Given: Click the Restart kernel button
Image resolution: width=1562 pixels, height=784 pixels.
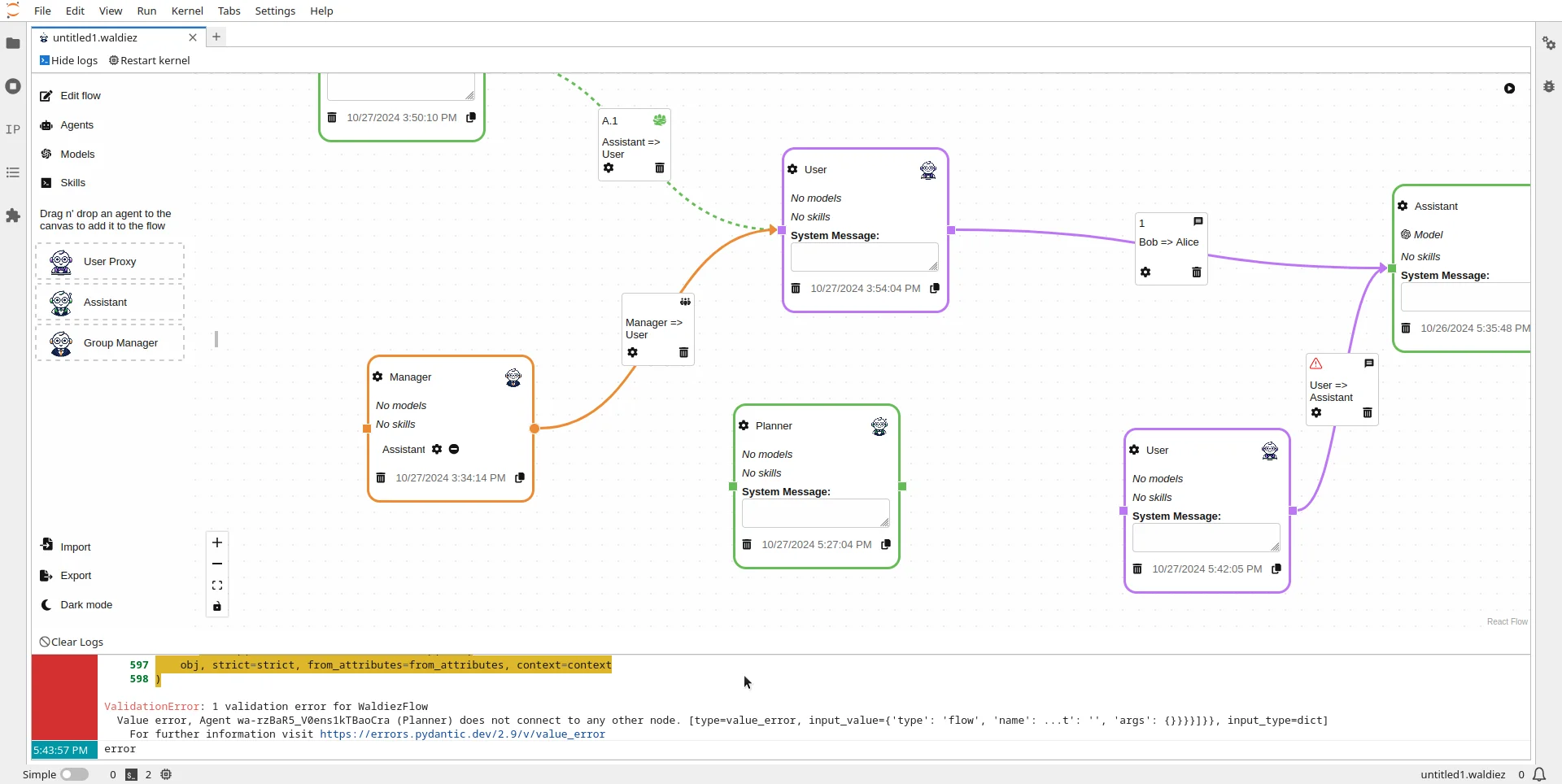Looking at the screenshot, I should pos(150,60).
